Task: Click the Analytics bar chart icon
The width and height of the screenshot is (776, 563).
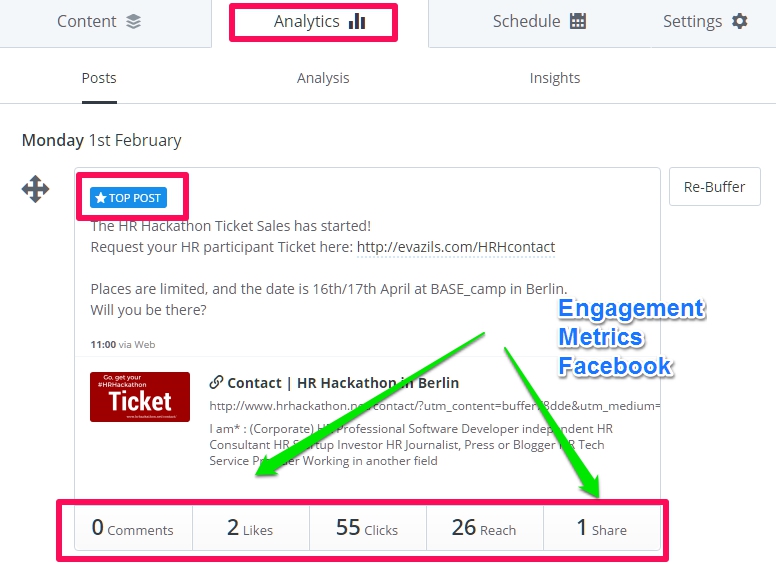Action: pos(357,22)
